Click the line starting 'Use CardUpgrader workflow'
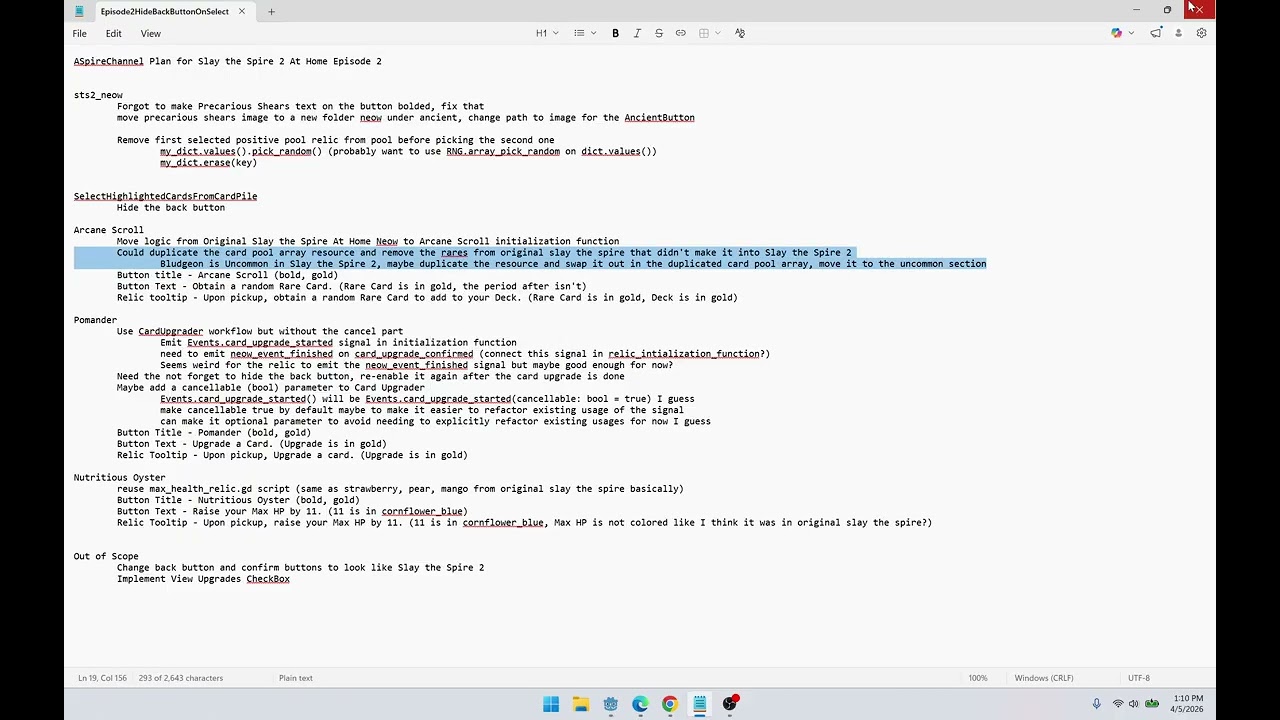Image resolution: width=1280 pixels, height=720 pixels. tap(260, 331)
